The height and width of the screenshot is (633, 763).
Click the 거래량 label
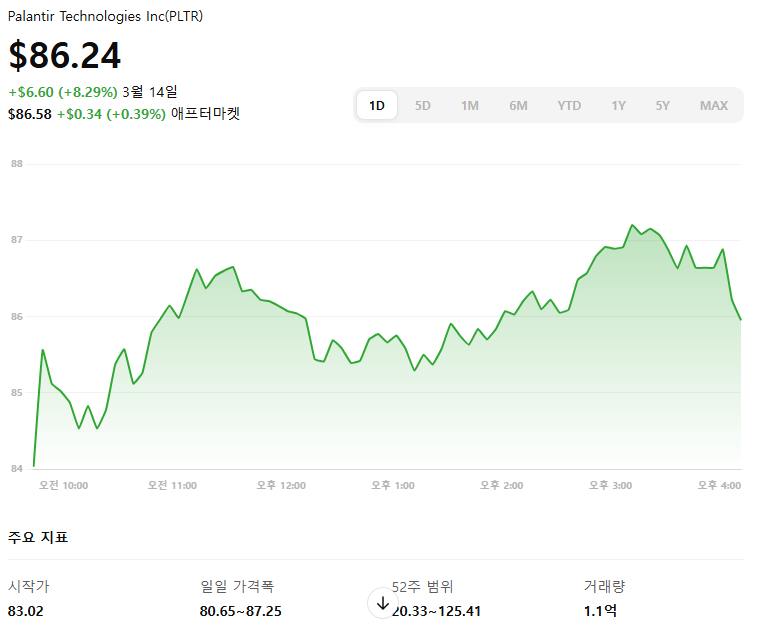coord(604,586)
